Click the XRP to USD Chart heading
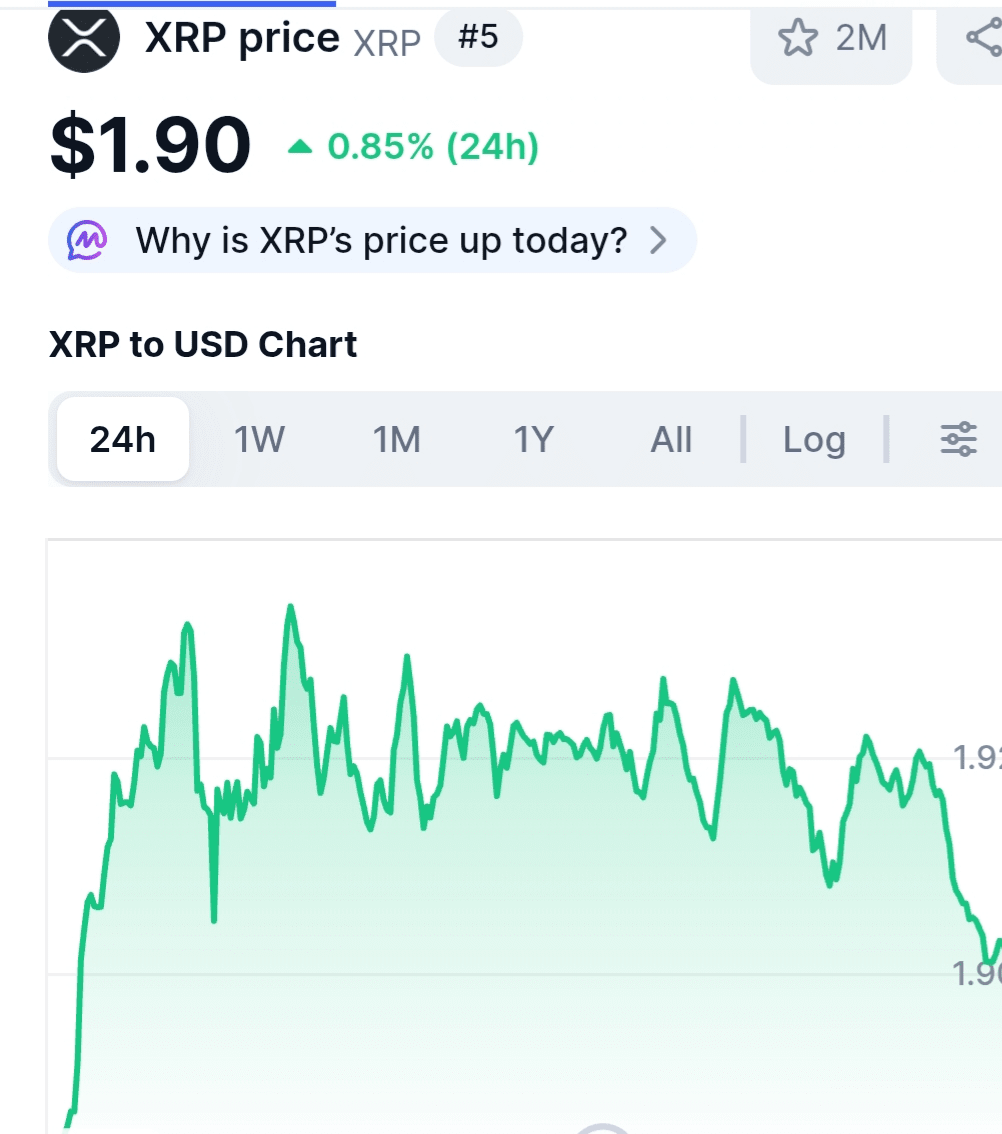 (203, 345)
